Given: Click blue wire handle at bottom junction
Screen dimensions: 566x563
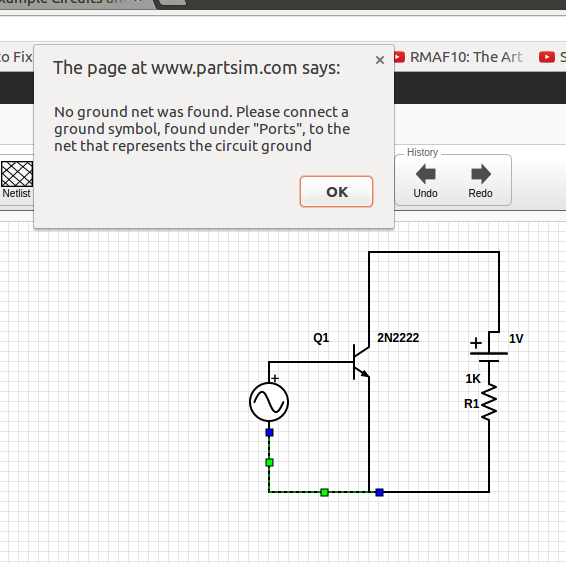Looking at the screenshot, I should point(379,492).
